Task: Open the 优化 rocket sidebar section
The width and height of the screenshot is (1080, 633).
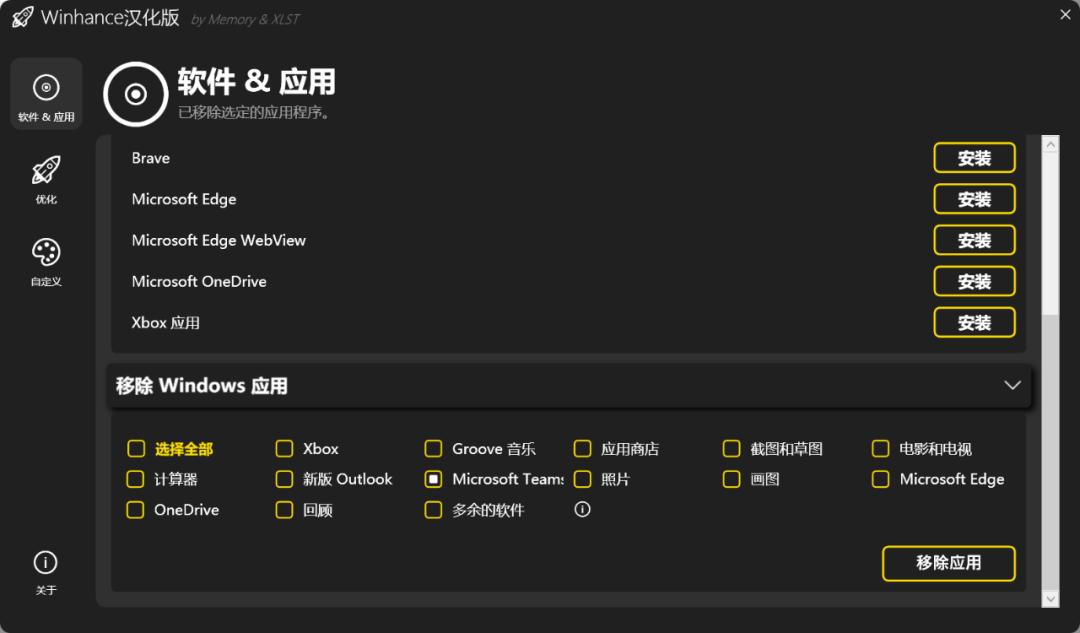Action: click(46, 179)
